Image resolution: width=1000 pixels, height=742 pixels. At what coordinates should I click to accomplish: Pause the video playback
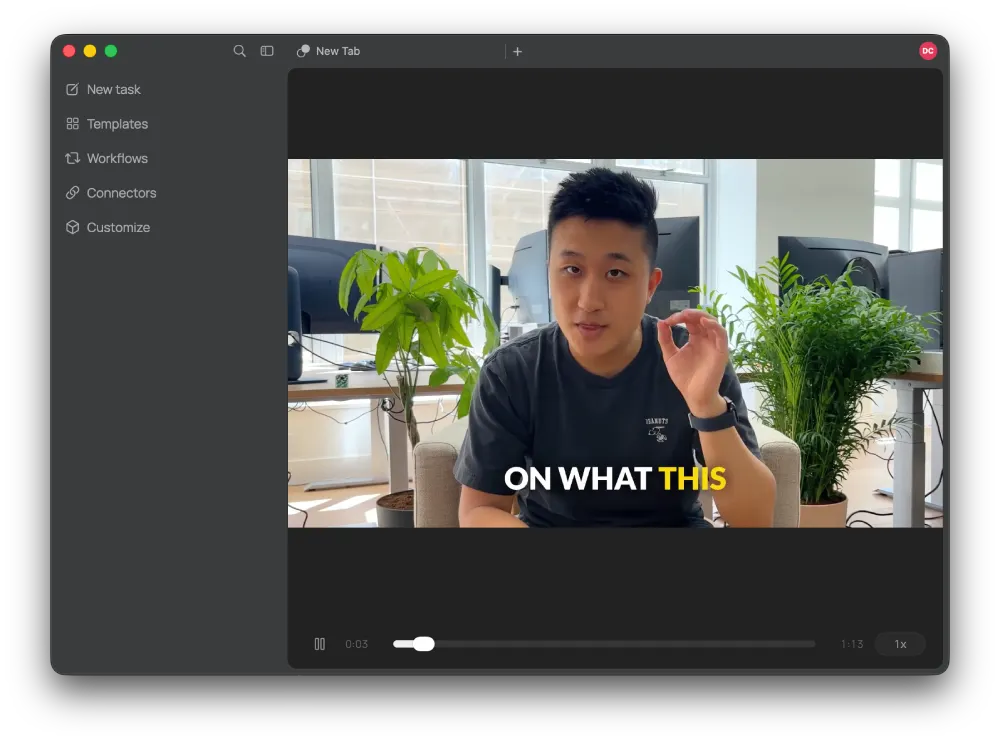tap(320, 644)
